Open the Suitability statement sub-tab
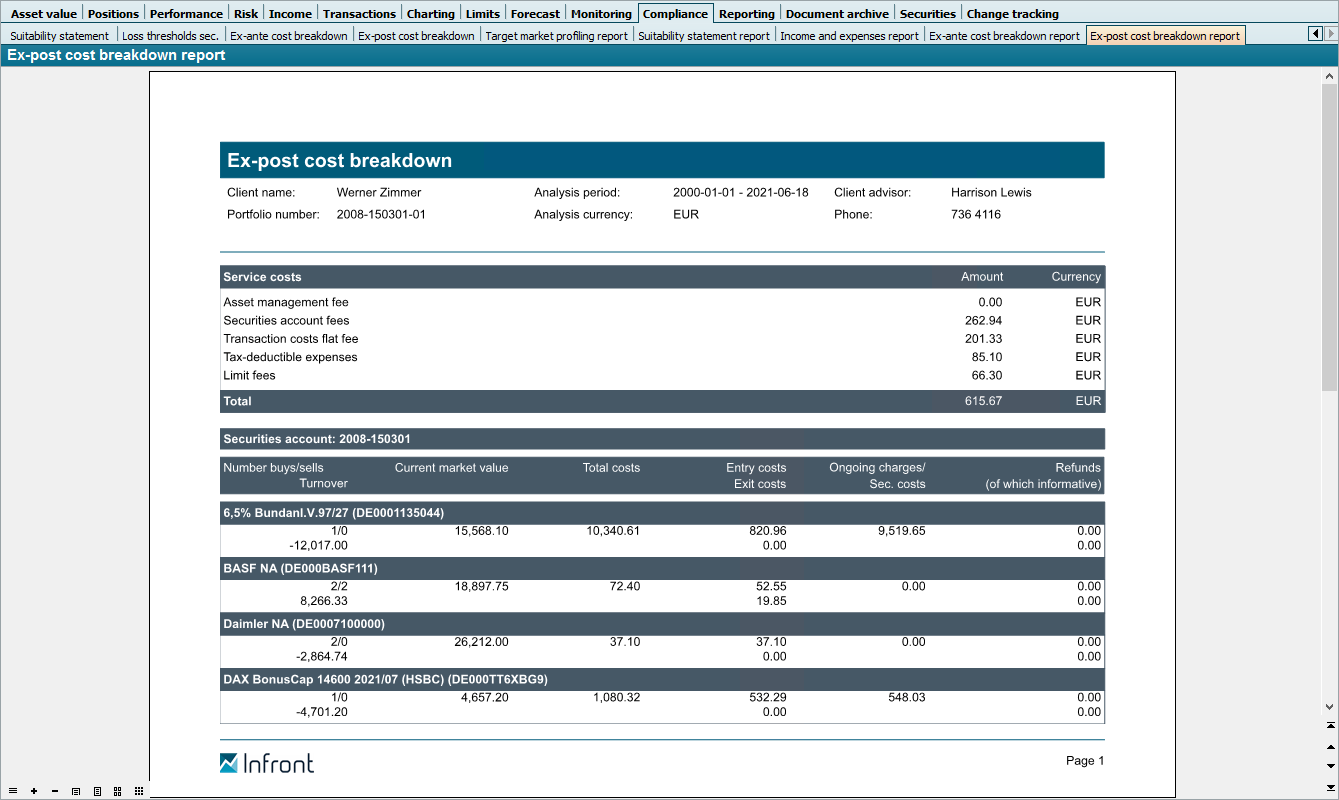Viewport: 1339px width, 800px height. [59, 36]
